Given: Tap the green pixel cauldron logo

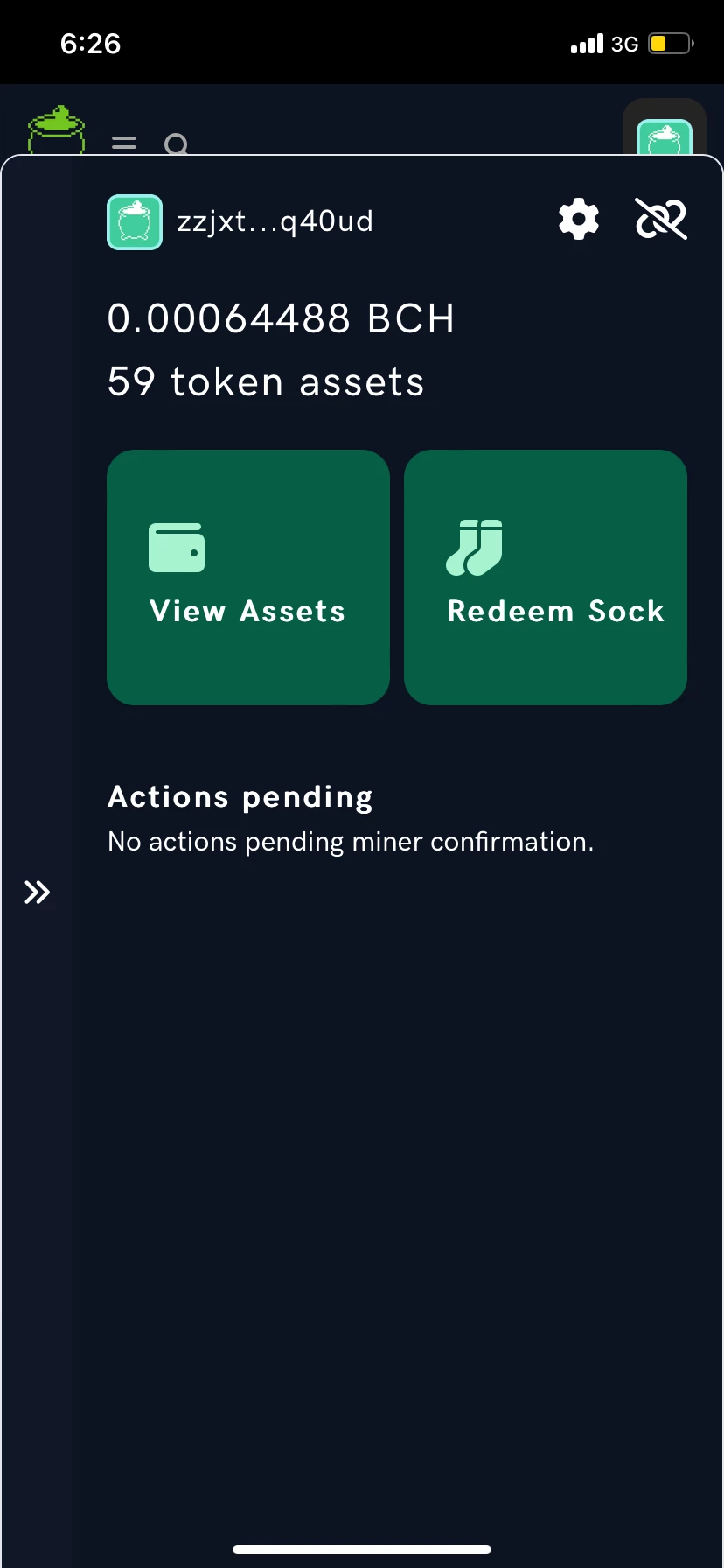Looking at the screenshot, I should (57, 129).
